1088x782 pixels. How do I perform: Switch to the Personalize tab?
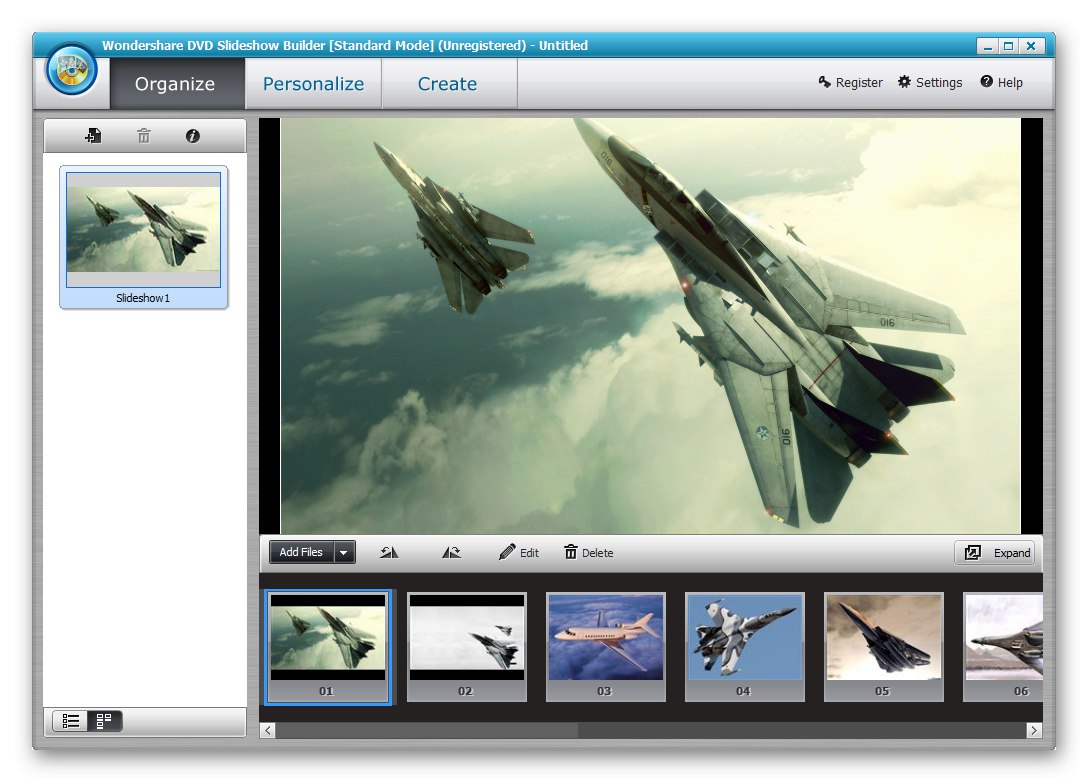point(313,83)
